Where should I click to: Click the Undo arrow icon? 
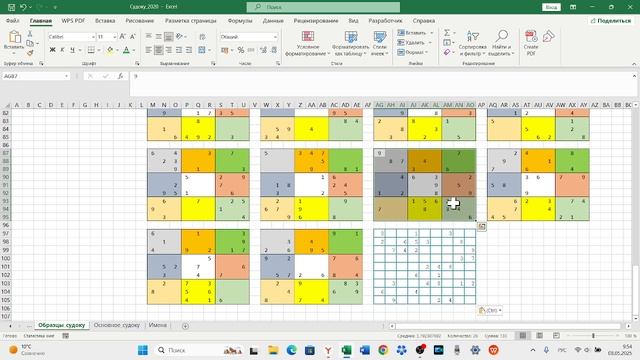(x=23, y=7)
